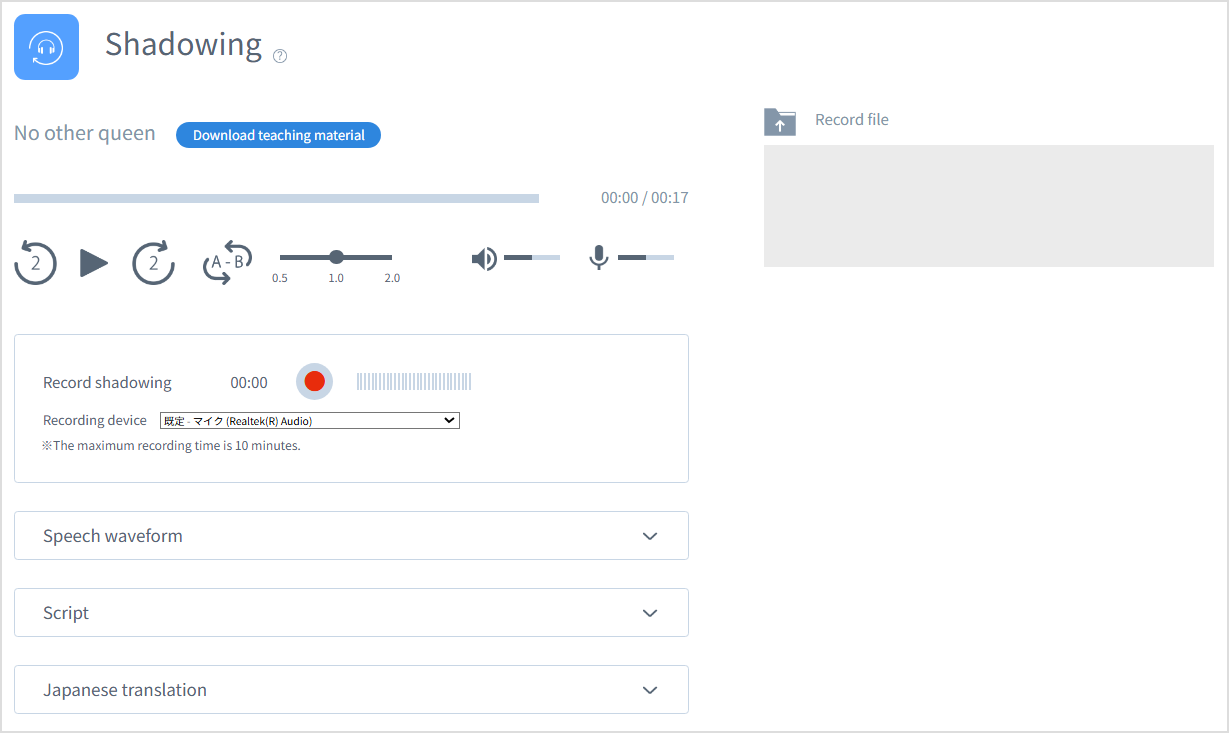1229x733 pixels.
Task: Open the Recording device dropdown
Action: pos(309,421)
